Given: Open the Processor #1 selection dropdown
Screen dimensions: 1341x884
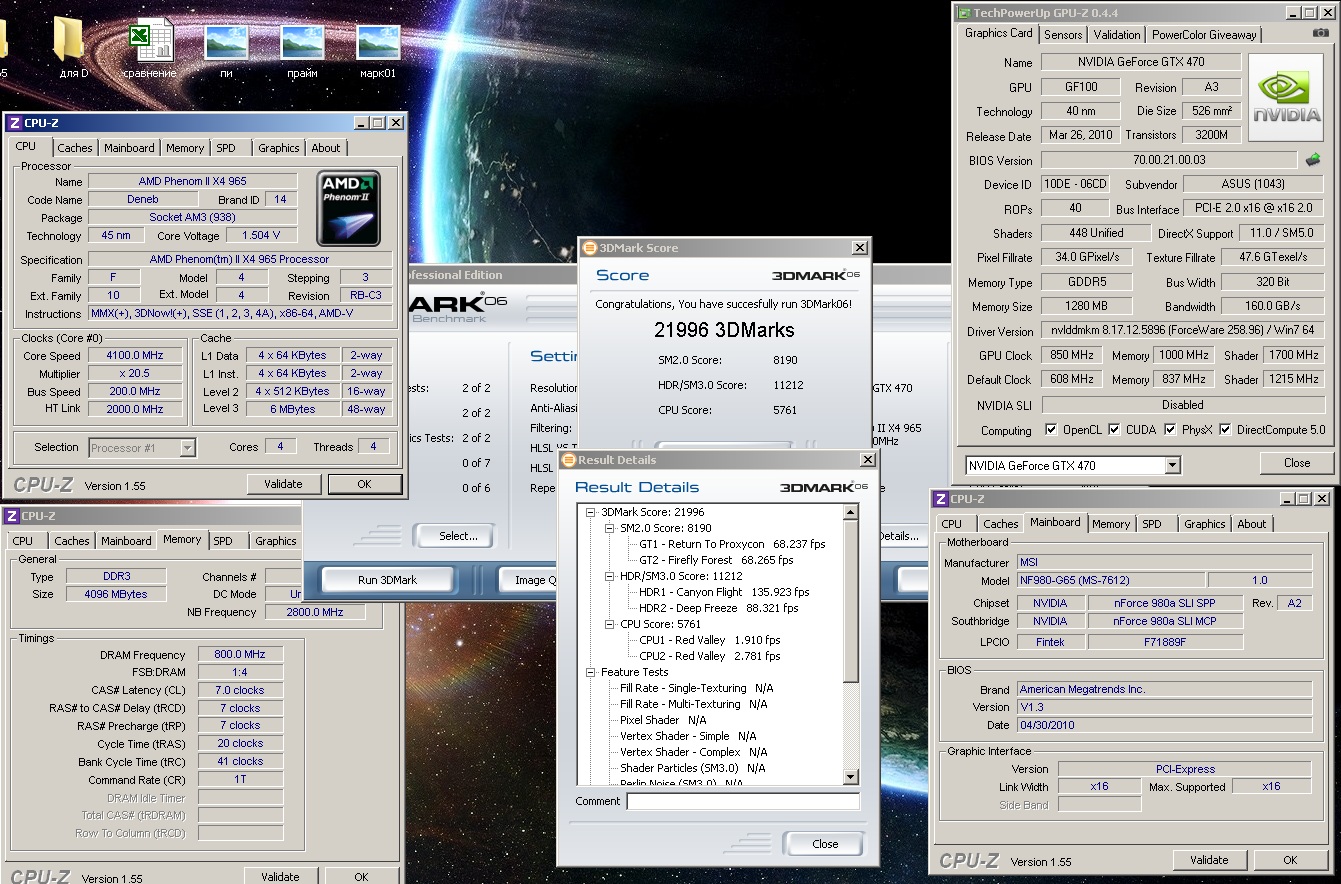Looking at the screenshot, I should [x=187, y=448].
